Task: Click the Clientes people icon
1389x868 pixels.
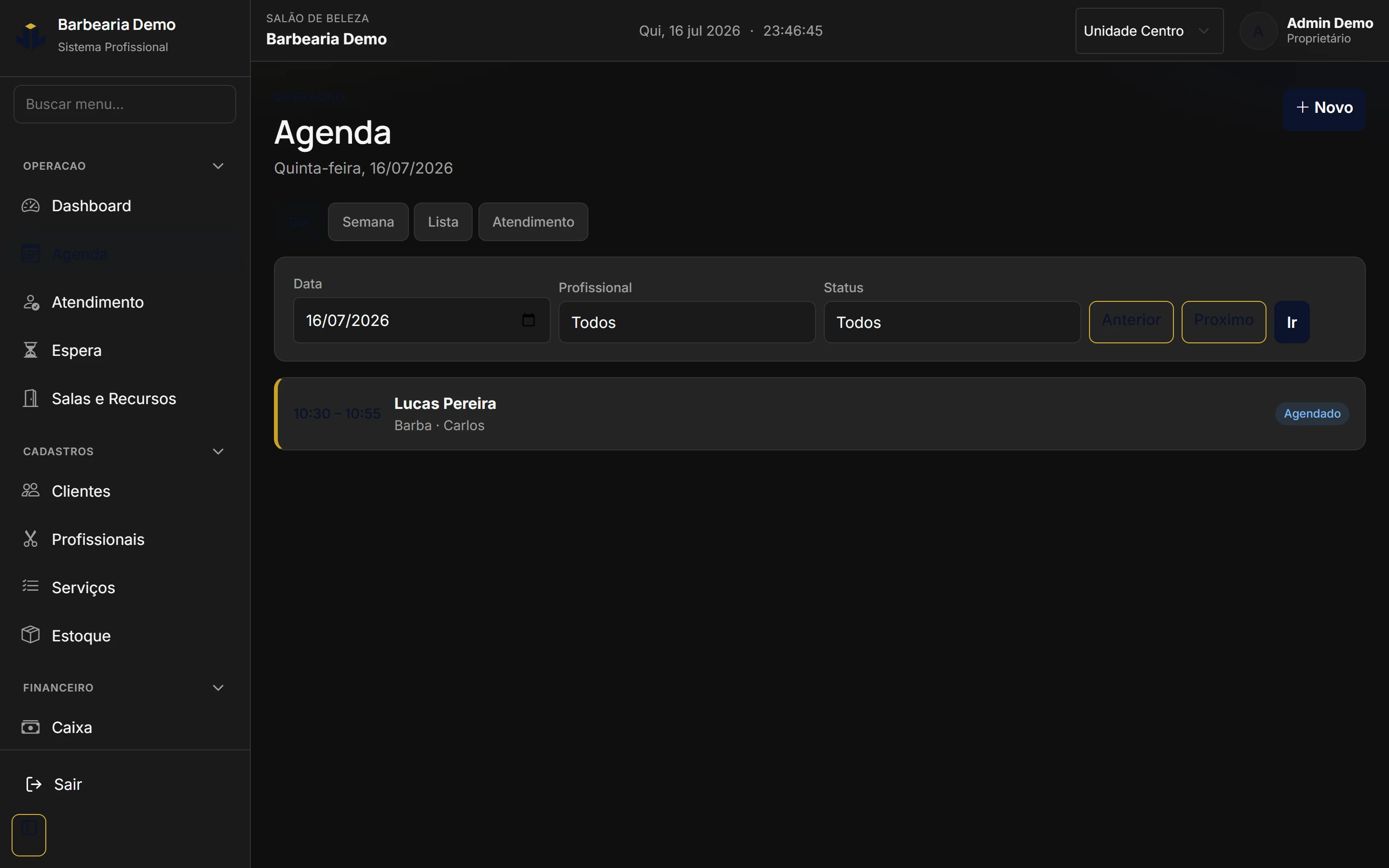Action: [x=30, y=490]
